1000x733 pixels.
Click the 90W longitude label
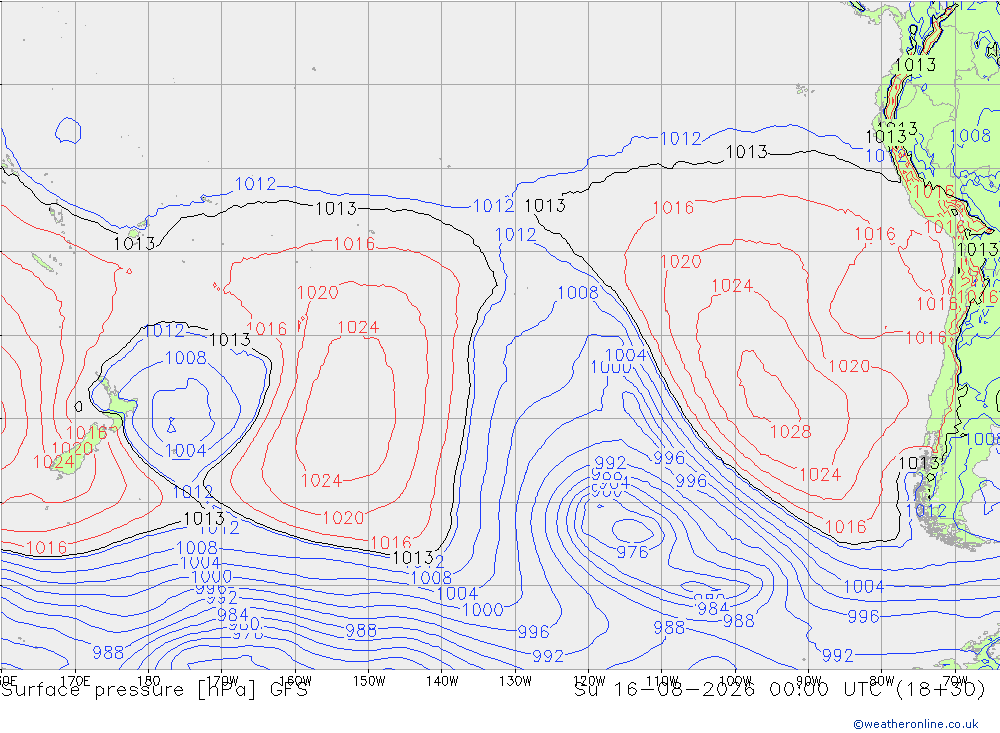[x=809, y=681]
